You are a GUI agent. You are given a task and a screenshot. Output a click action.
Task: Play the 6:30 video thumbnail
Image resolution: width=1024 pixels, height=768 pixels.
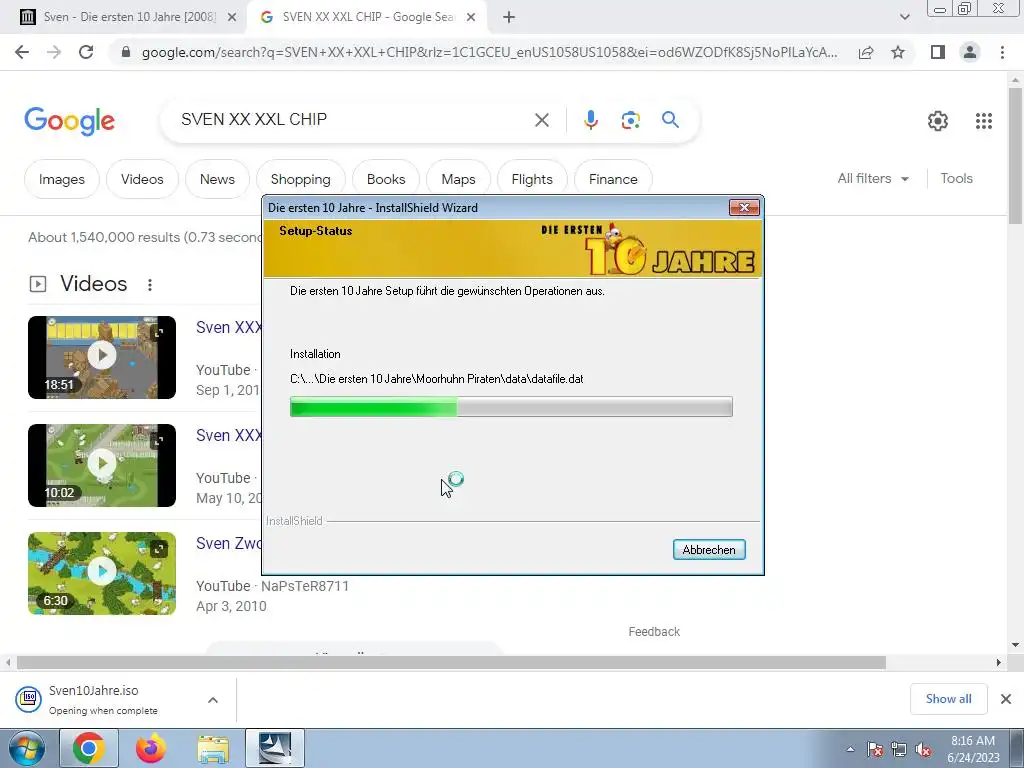coord(102,573)
